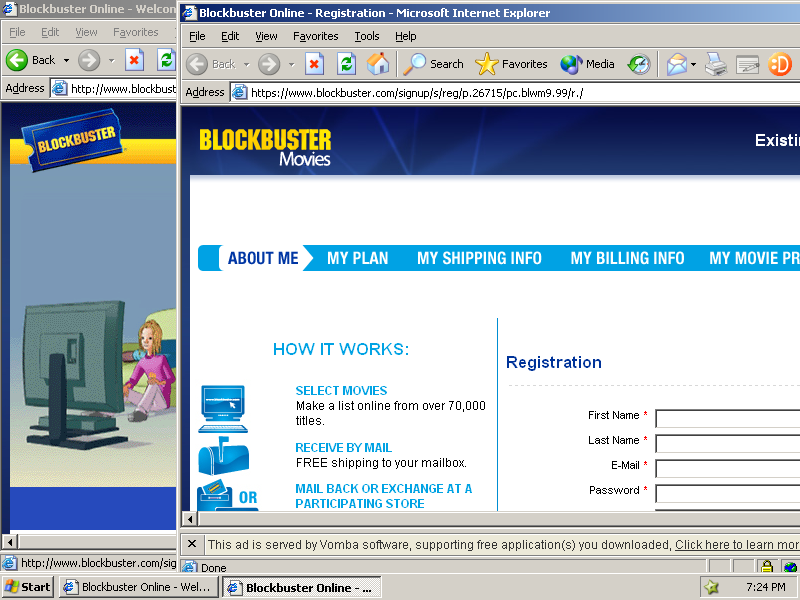This screenshot has height=600, width=800.
Task: Select the ABOUT ME step tab
Action: [263, 258]
